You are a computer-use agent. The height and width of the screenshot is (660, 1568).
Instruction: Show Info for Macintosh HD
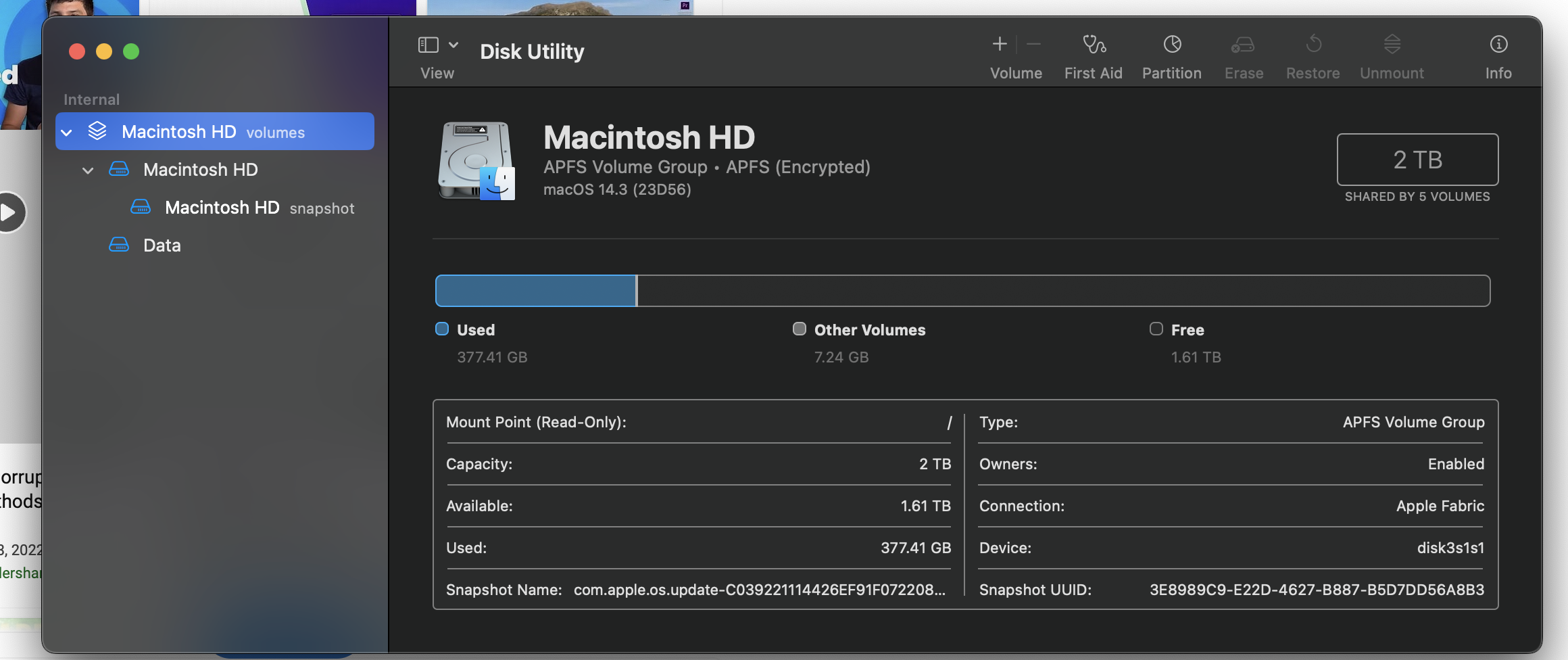(x=1498, y=54)
